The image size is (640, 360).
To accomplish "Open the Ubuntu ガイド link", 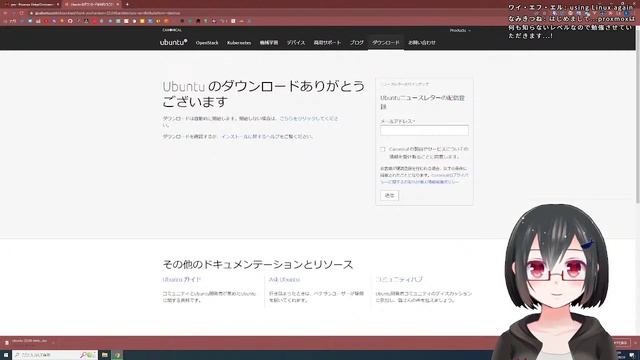I will pyautogui.click(x=182, y=280).
